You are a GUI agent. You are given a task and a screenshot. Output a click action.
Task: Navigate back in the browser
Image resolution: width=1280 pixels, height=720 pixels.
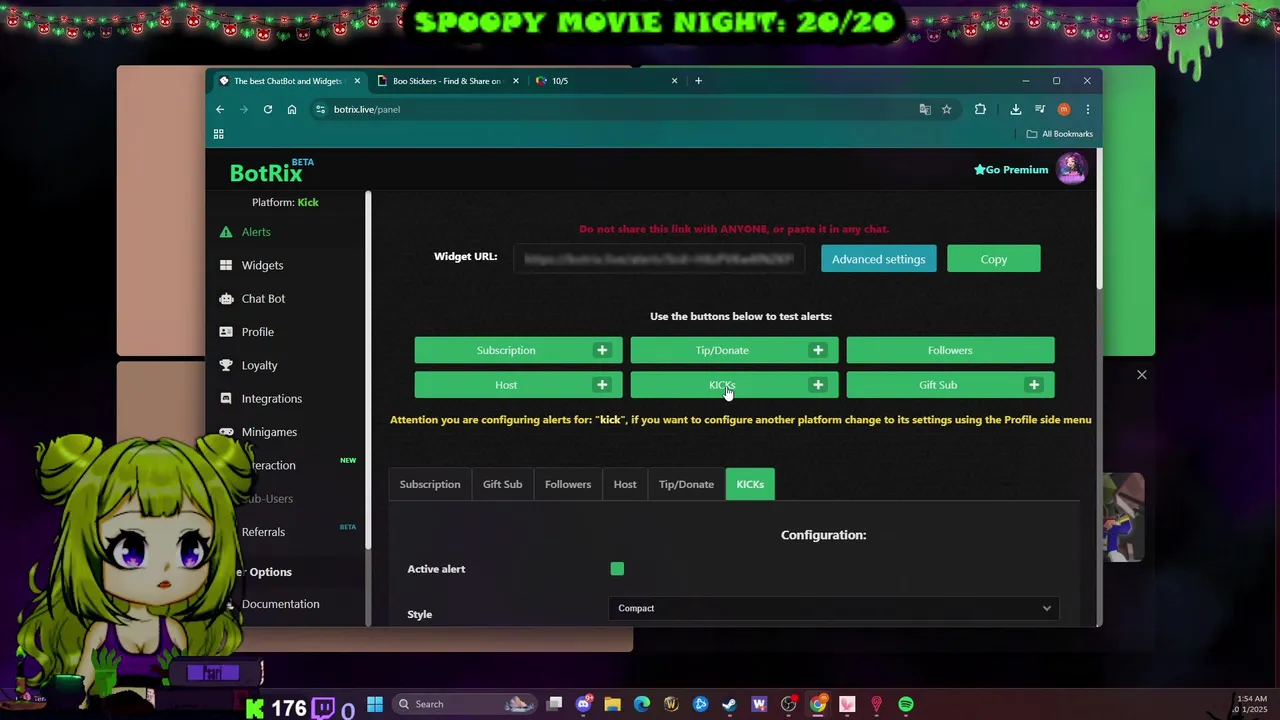pyautogui.click(x=220, y=109)
